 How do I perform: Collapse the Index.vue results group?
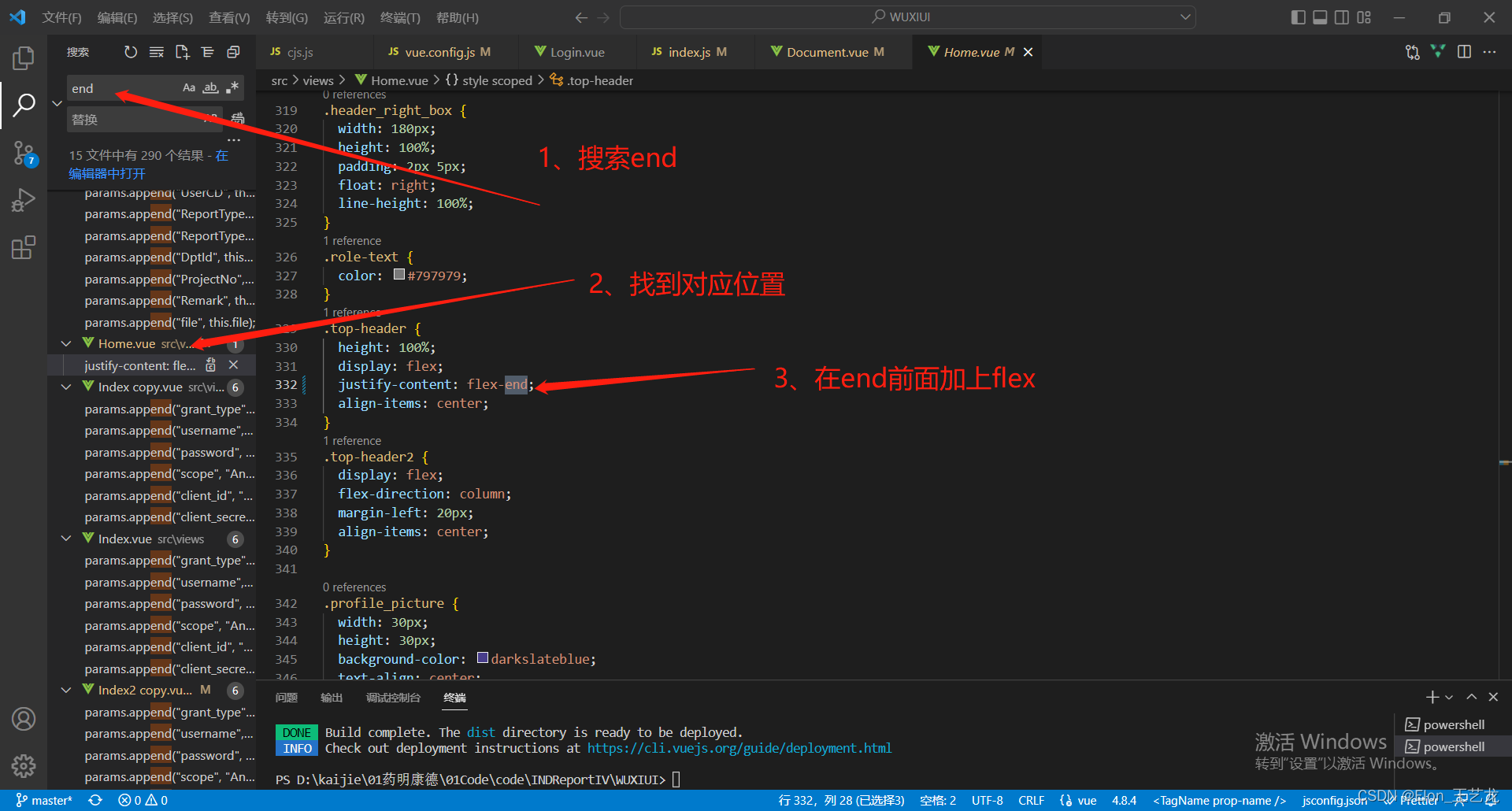[x=66, y=539]
